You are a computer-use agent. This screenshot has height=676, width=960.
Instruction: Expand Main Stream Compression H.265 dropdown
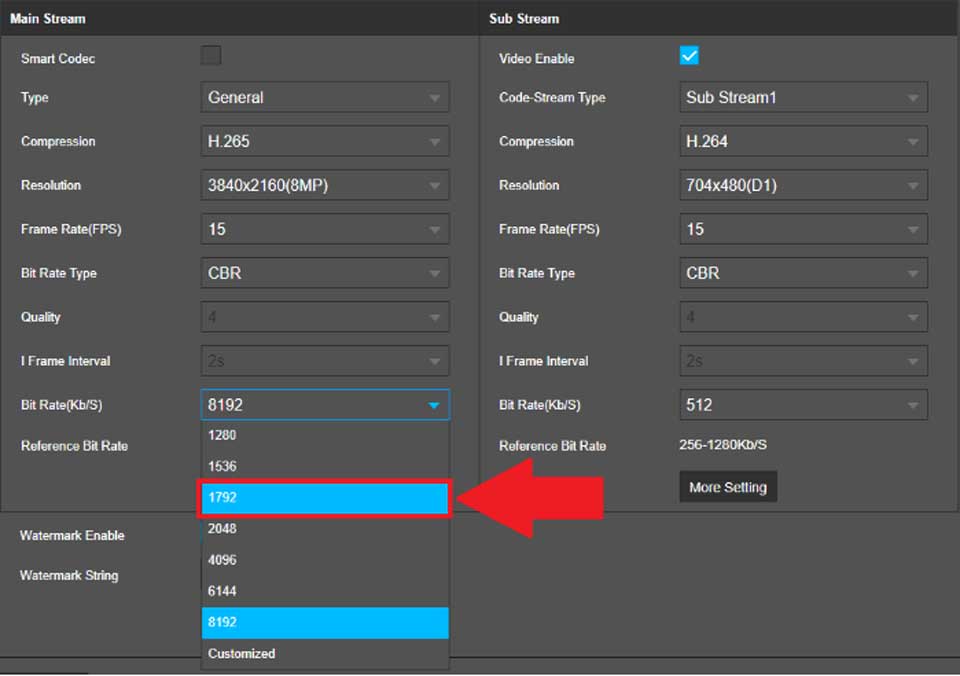point(325,142)
